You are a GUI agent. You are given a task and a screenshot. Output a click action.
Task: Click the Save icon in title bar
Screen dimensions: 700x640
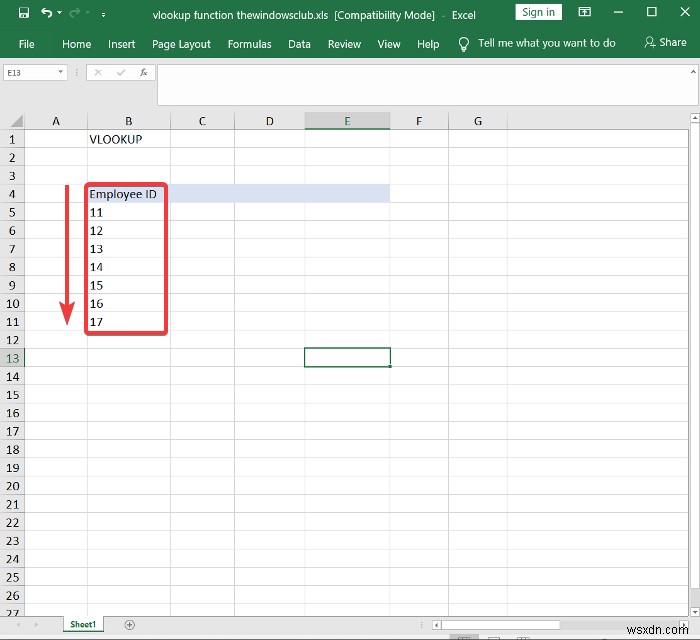point(24,12)
